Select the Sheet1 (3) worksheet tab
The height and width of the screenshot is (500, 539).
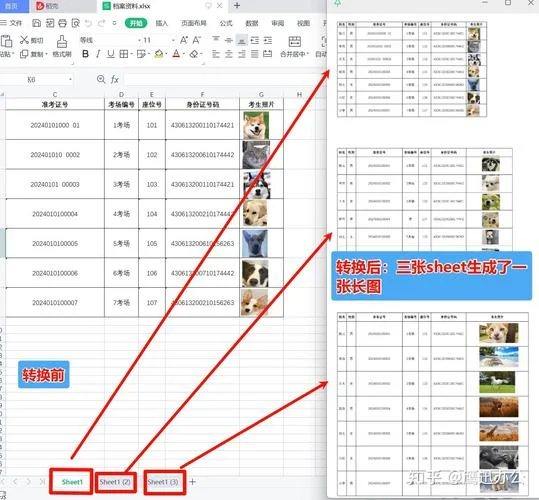164,482
